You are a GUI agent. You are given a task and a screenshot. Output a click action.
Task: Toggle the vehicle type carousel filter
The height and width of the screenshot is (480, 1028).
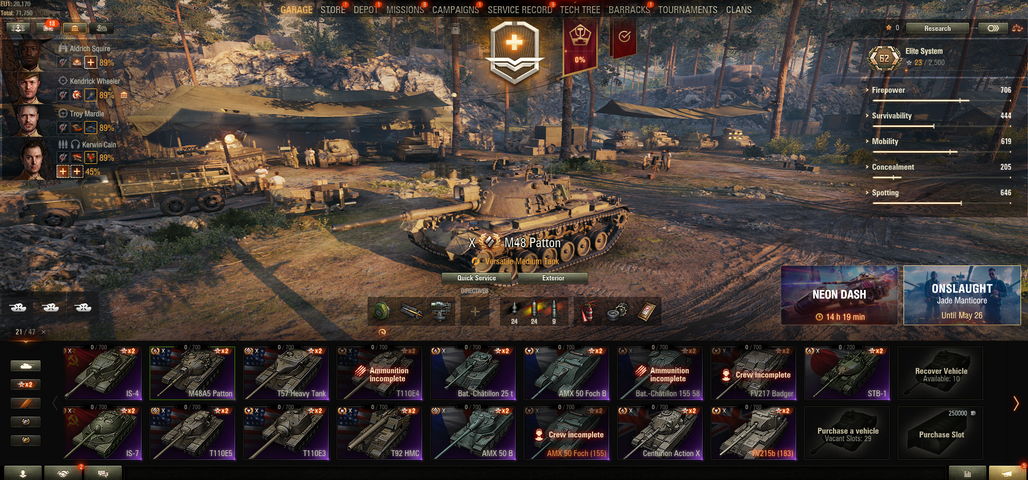[26, 366]
